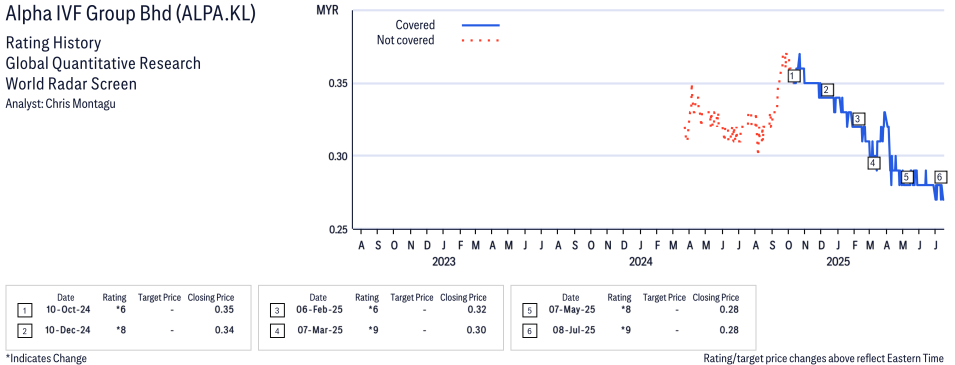Click the 2024 year label on axis
The width and height of the screenshot is (955, 365).
click(x=640, y=262)
